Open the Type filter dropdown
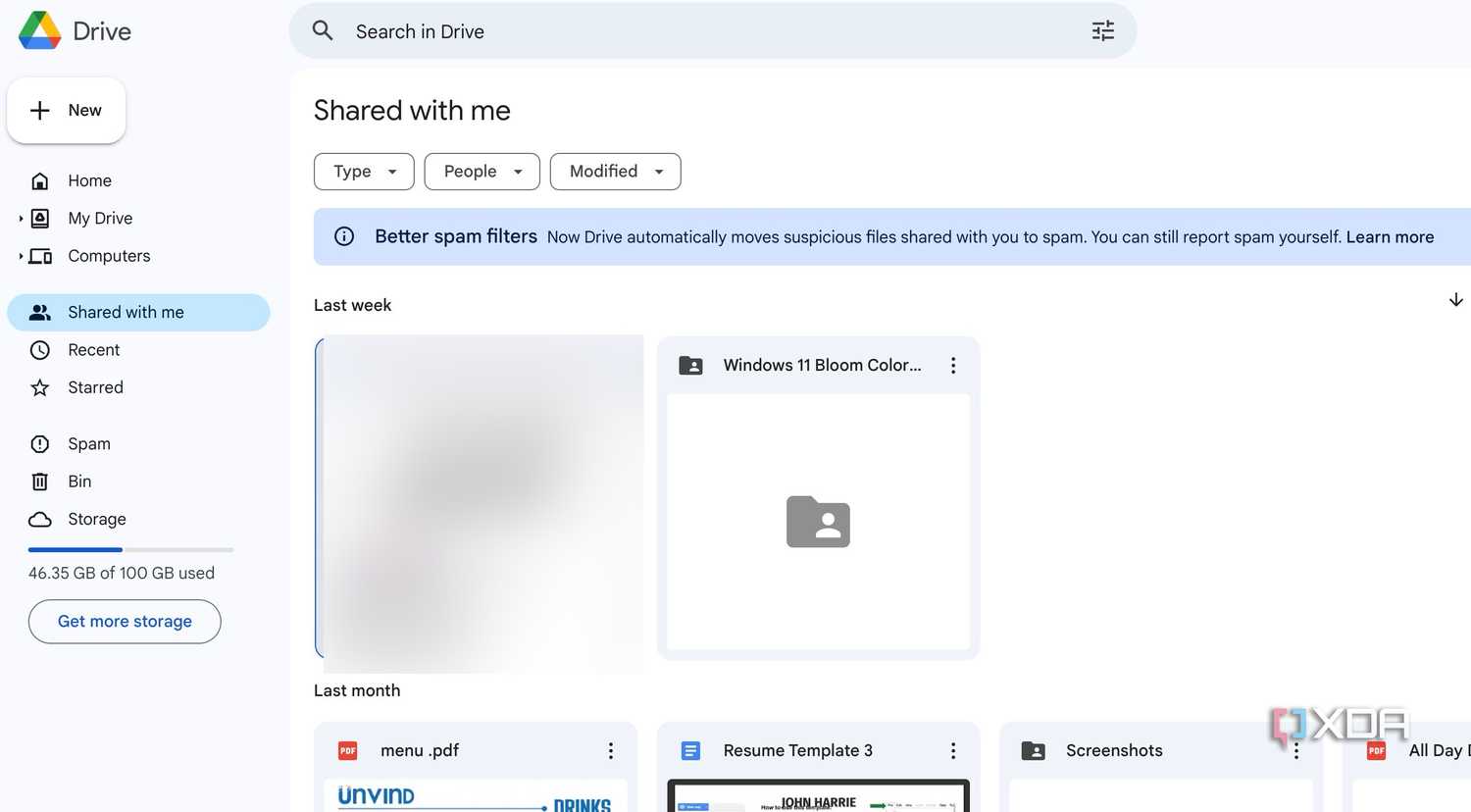1471x812 pixels. point(364,172)
